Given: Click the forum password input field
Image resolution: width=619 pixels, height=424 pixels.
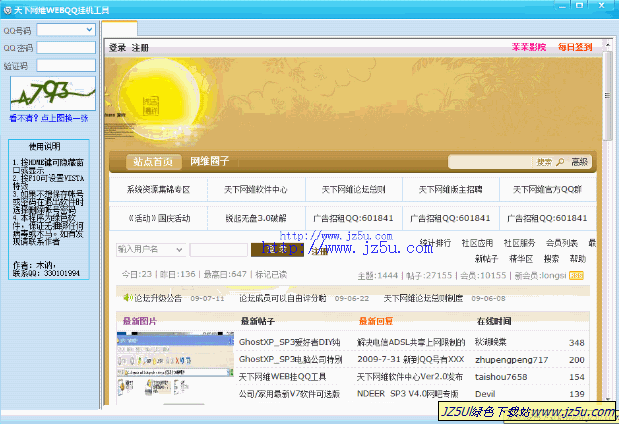Looking at the screenshot, I should coord(219,250).
